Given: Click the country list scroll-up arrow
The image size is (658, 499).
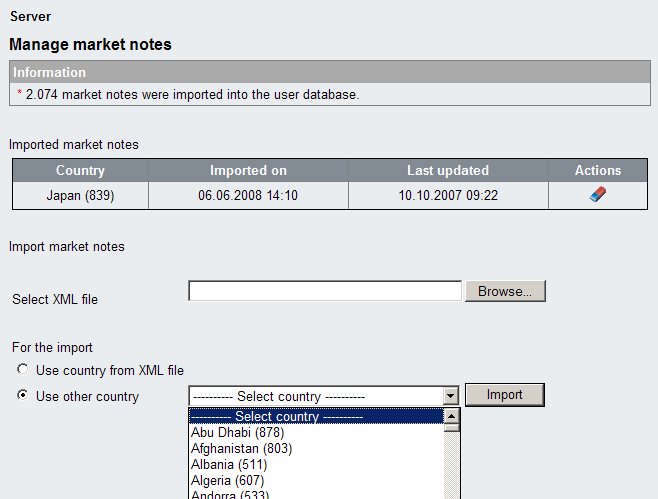Looking at the screenshot, I should click(451, 417).
